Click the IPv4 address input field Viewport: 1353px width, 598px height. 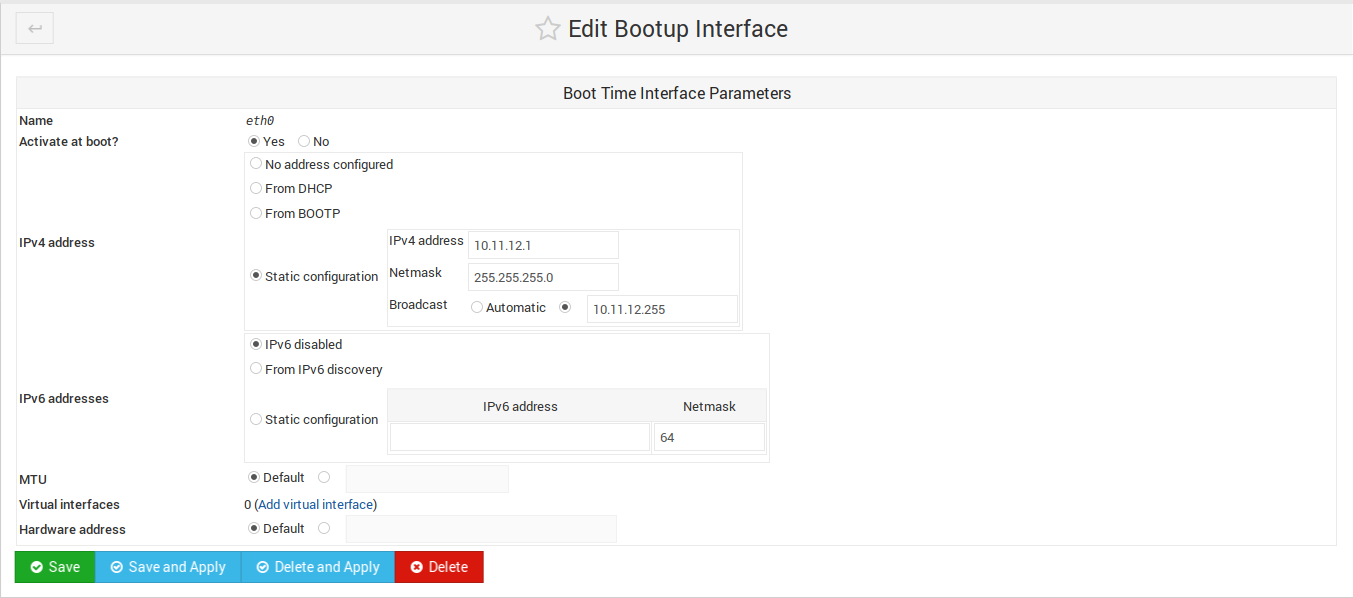coord(543,245)
